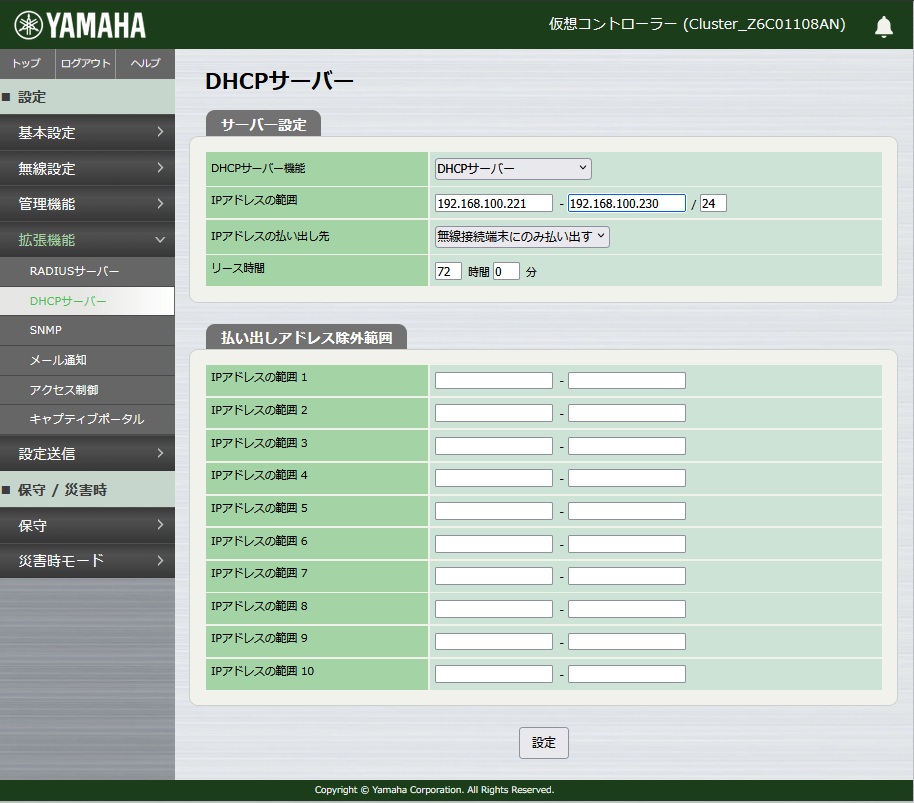Expand the 無線設定 menu
Image resolution: width=914 pixels, height=803 pixels.
click(x=87, y=168)
